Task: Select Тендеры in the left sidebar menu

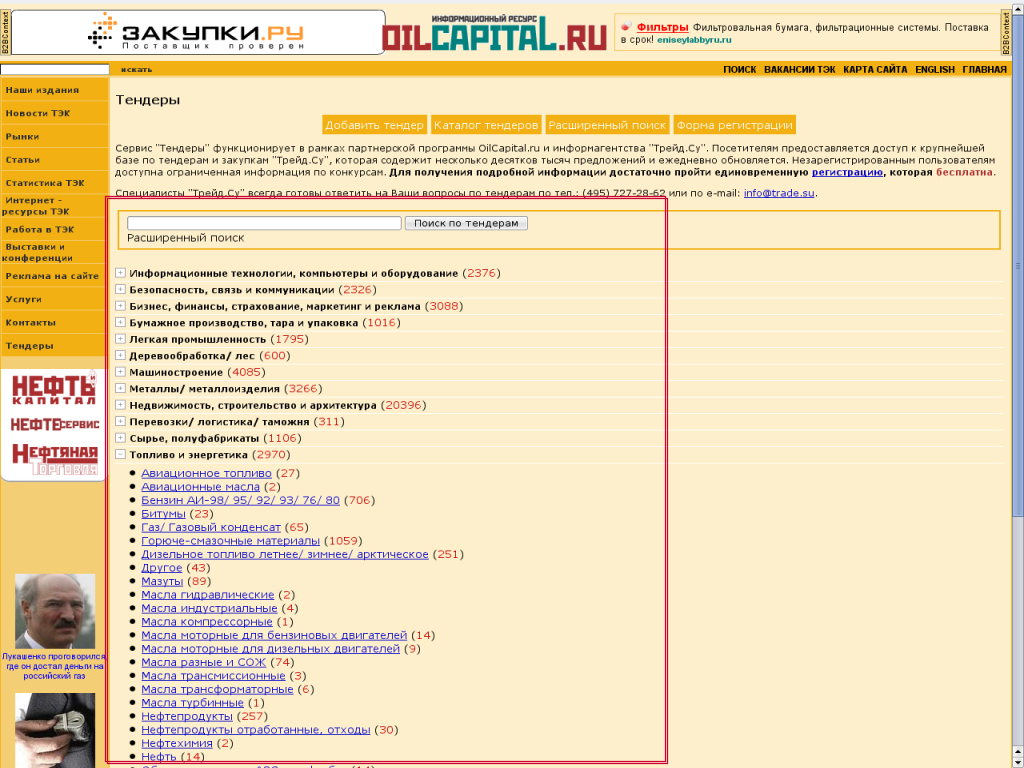Action: tap(30, 346)
